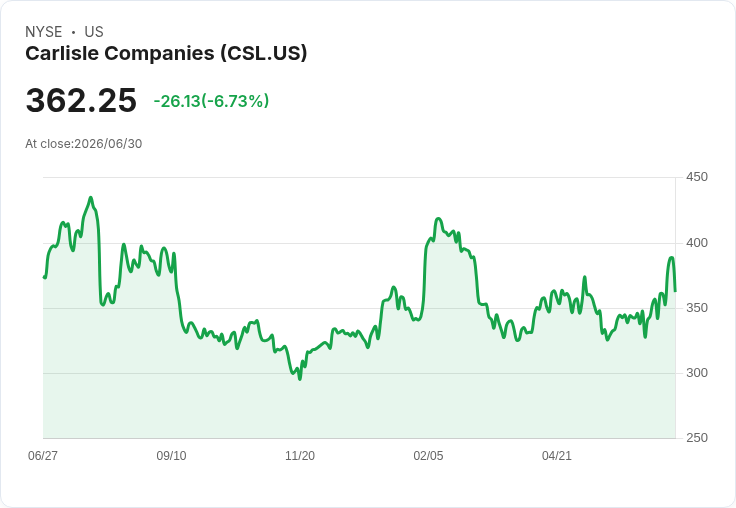Click the 450 y-axis price label
This screenshot has height=508, width=736.
coord(697,177)
